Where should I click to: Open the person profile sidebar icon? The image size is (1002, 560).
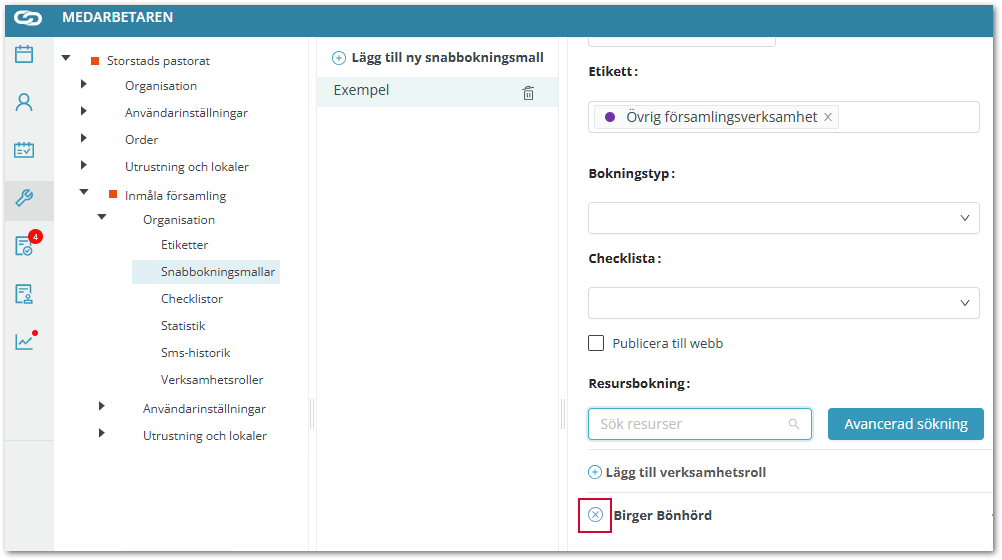click(24, 102)
